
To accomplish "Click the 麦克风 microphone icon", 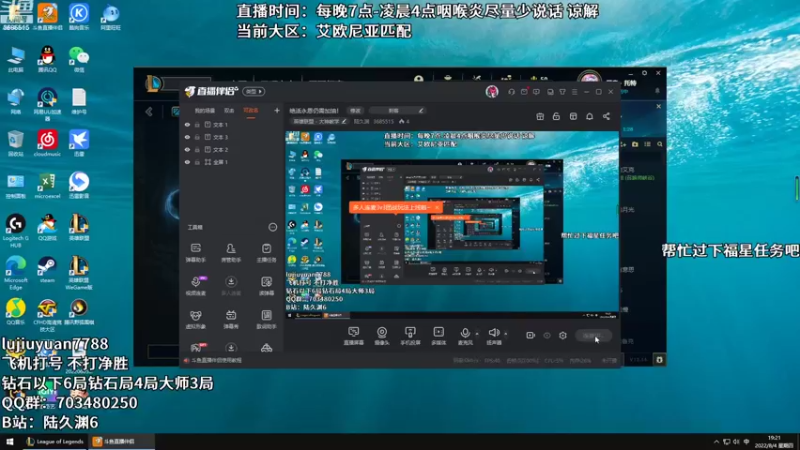I will click(x=465, y=334).
